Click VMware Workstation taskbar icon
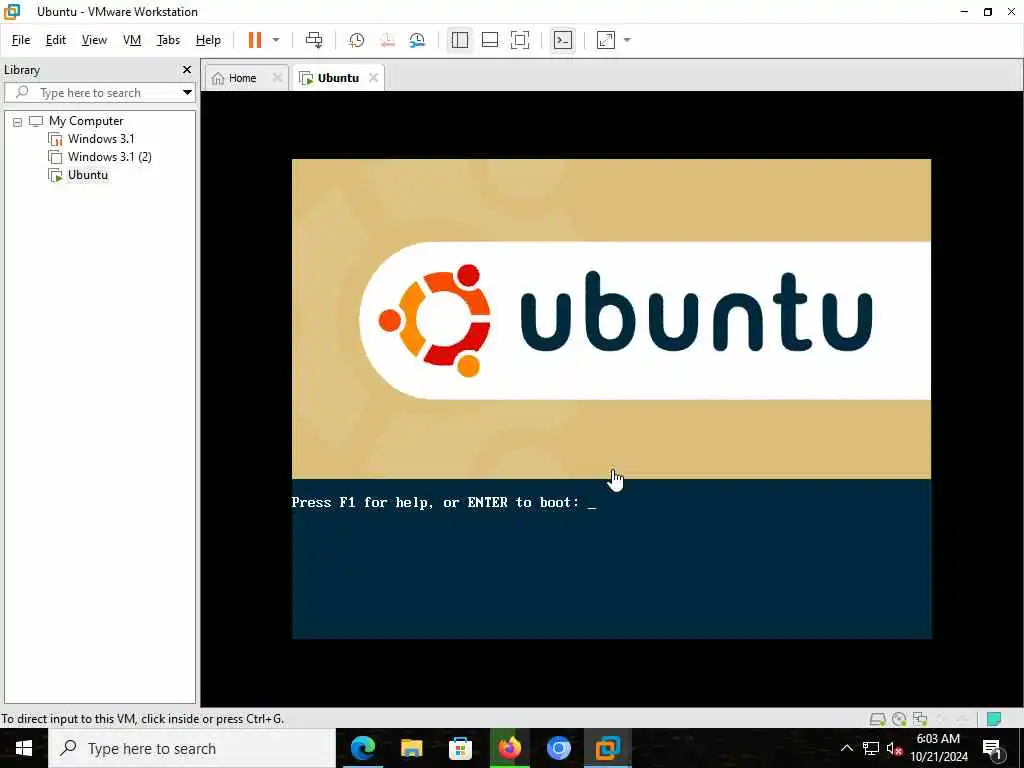The width and height of the screenshot is (1024, 768). pos(607,748)
